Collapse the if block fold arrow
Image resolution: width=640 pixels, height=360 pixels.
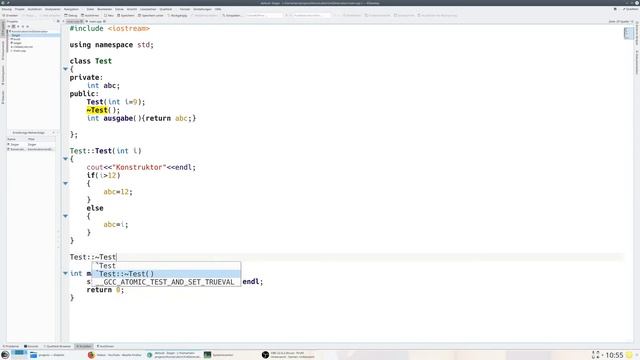65,183
